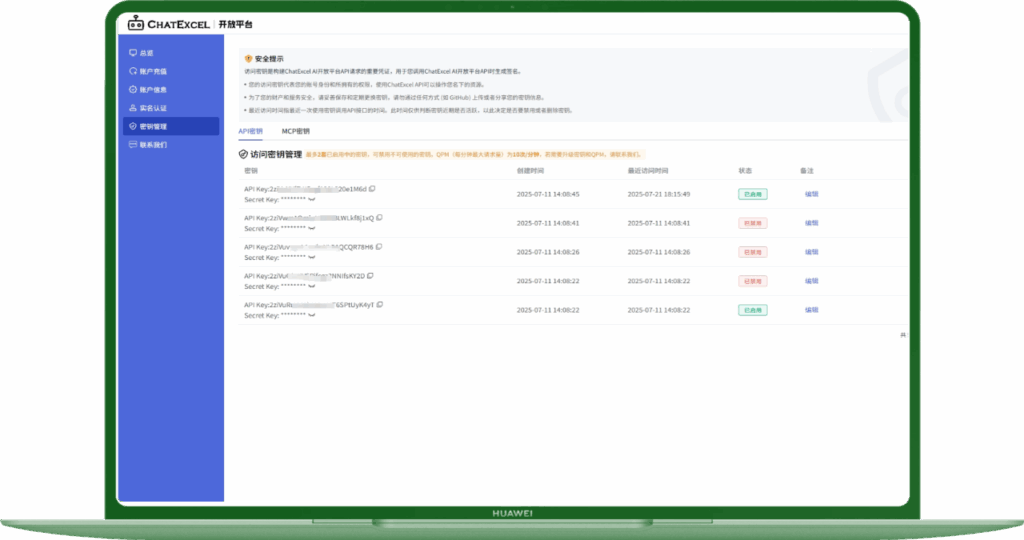Click the 总览 monitor icon
1024x540 pixels.
tap(133, 53)
